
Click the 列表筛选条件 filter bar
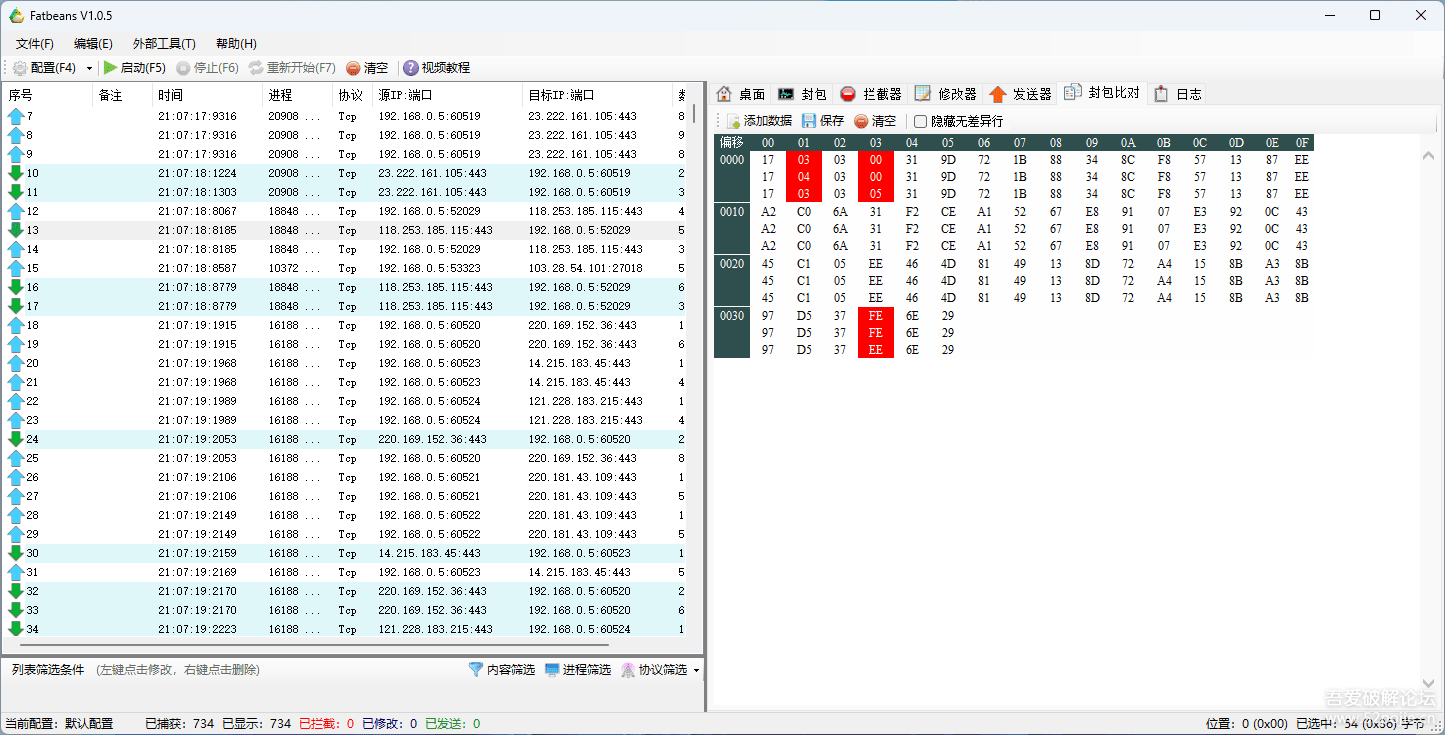(50, 670)
